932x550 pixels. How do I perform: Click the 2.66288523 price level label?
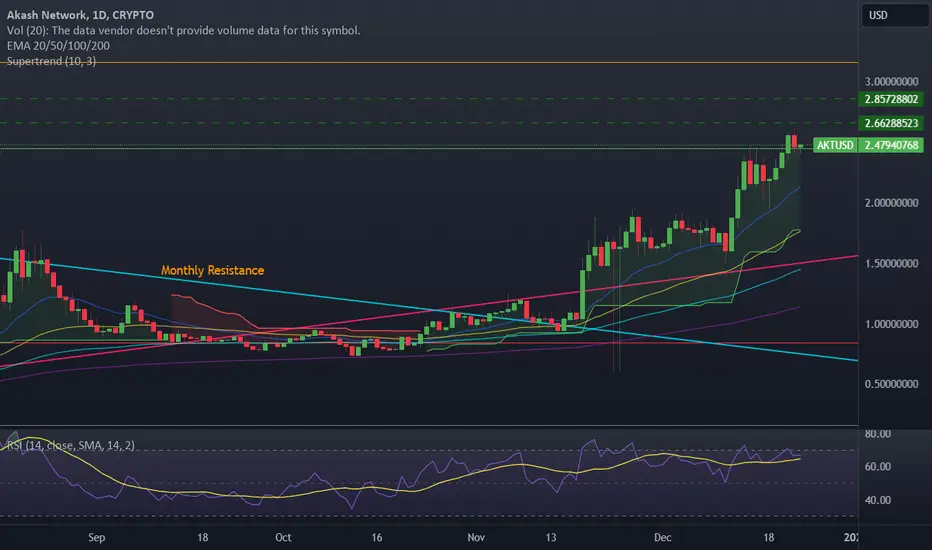coord(891,123)
